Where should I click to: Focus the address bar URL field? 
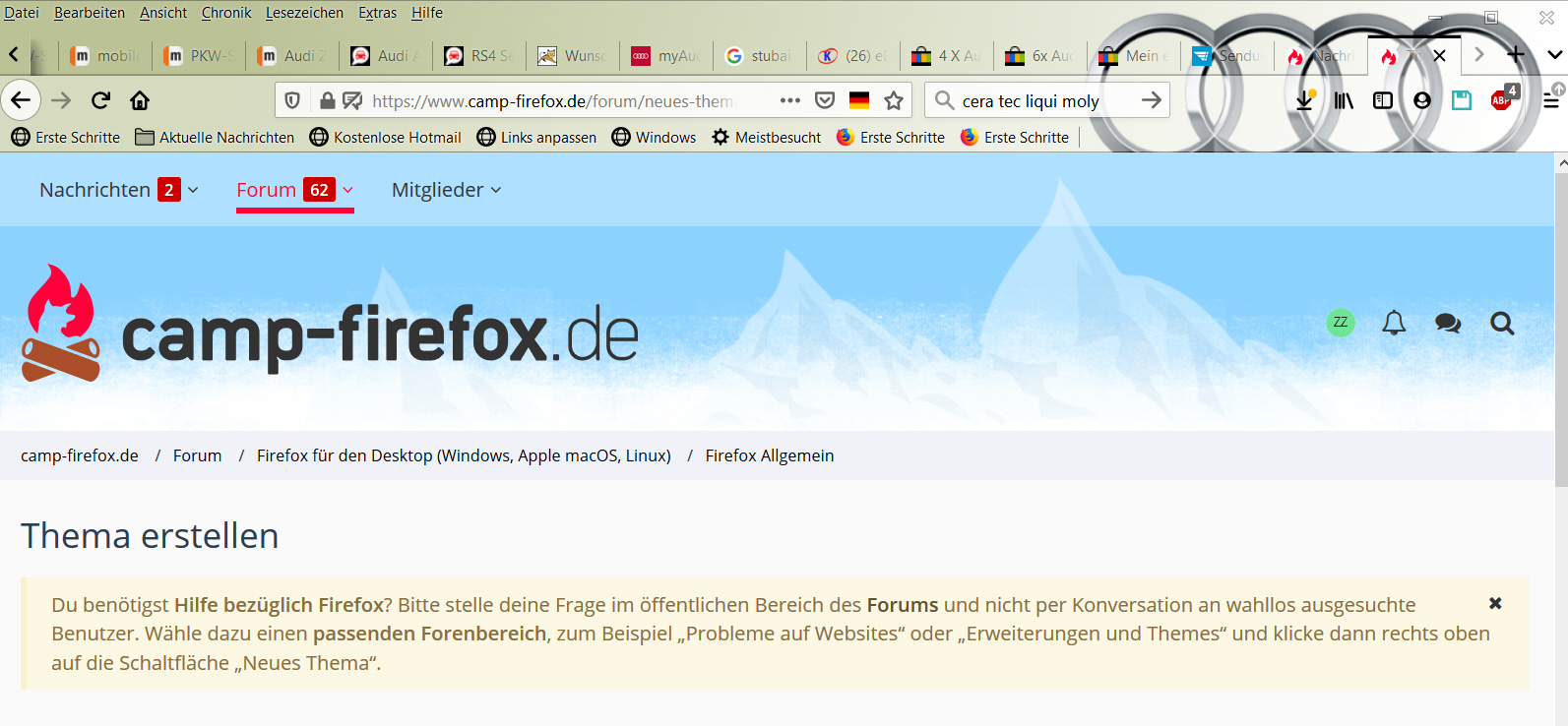pyautogui.click(x=553, y=100)
